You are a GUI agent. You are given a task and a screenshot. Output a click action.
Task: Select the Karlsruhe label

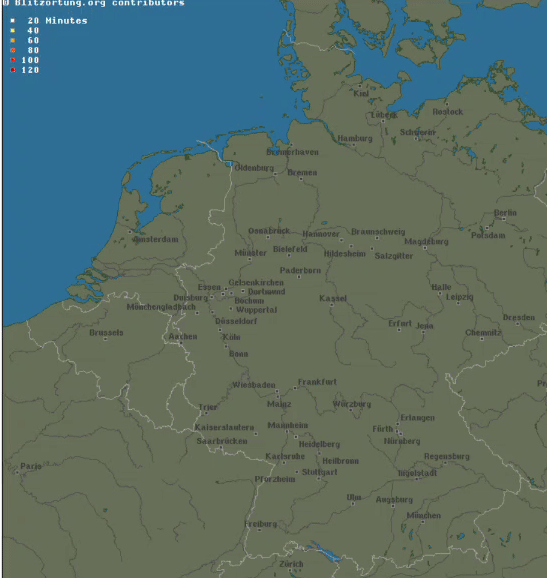point(285,456)
